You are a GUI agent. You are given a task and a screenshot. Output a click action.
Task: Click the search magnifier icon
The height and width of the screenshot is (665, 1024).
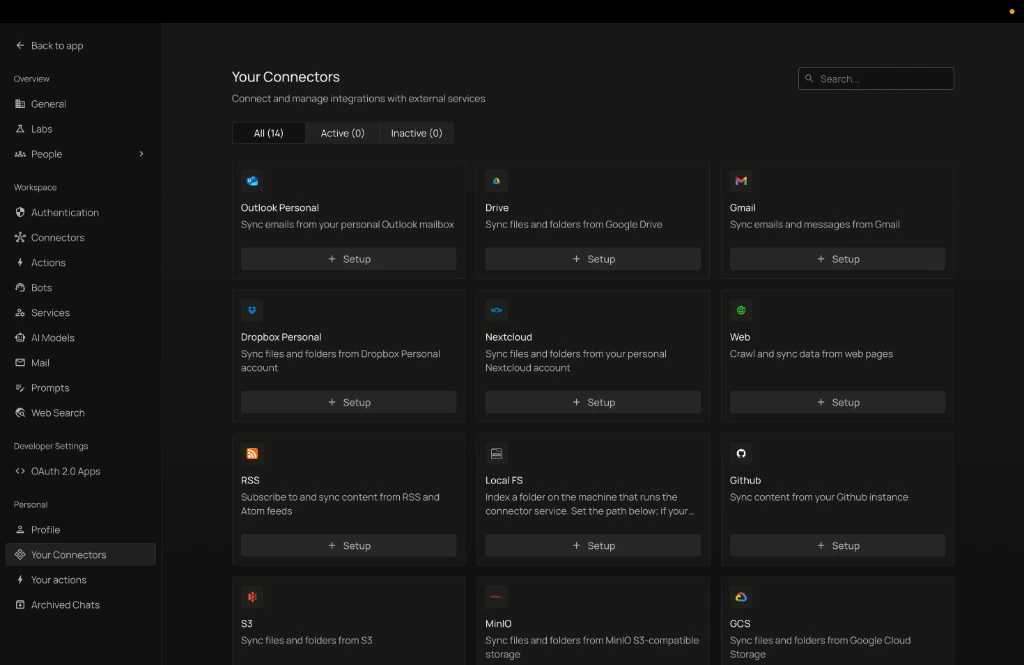point(809,78)
